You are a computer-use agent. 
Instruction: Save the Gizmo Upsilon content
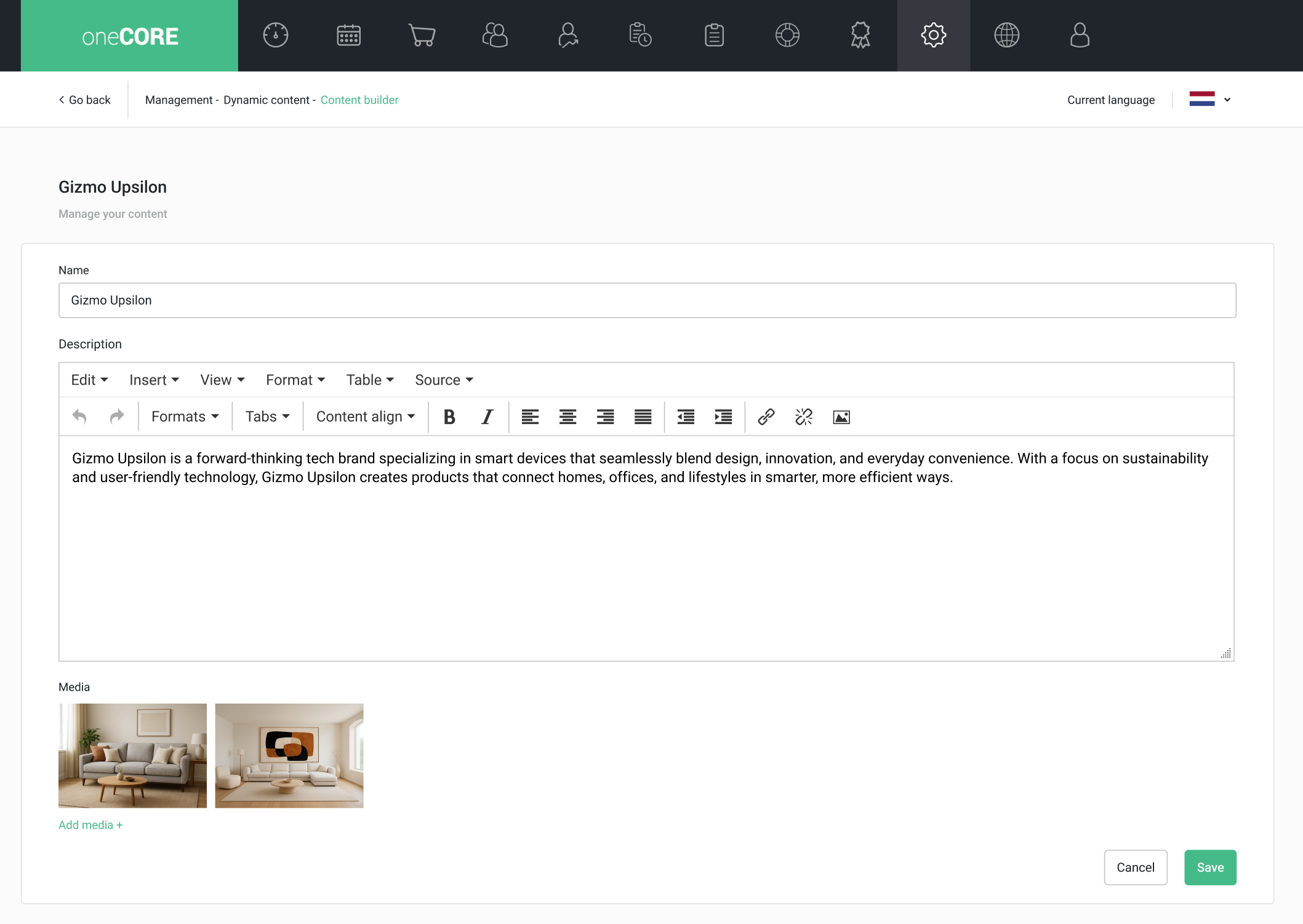pyautogui.click(x=1209, y=867)
